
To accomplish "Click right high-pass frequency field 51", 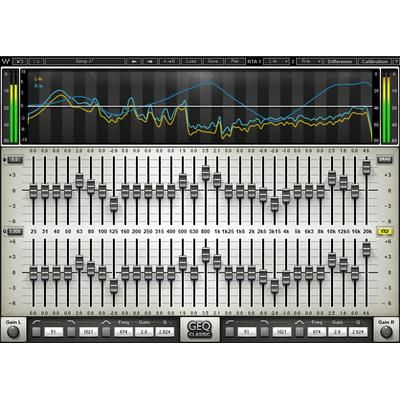I will pyautogui.click(x=247, y=332).
